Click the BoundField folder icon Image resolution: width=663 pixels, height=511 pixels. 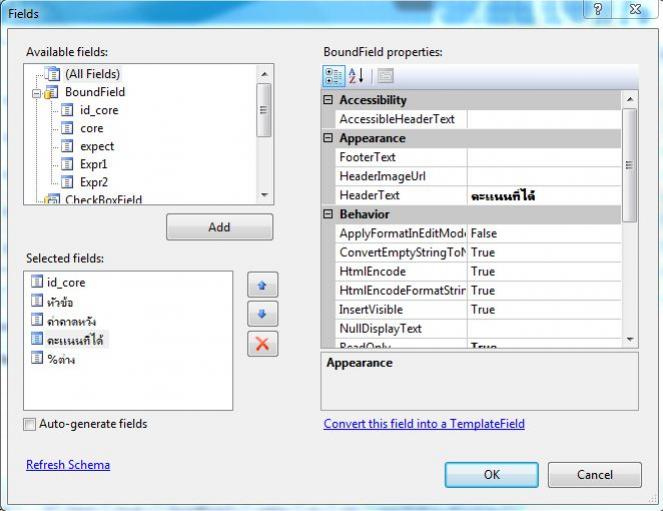click(51, 92)
